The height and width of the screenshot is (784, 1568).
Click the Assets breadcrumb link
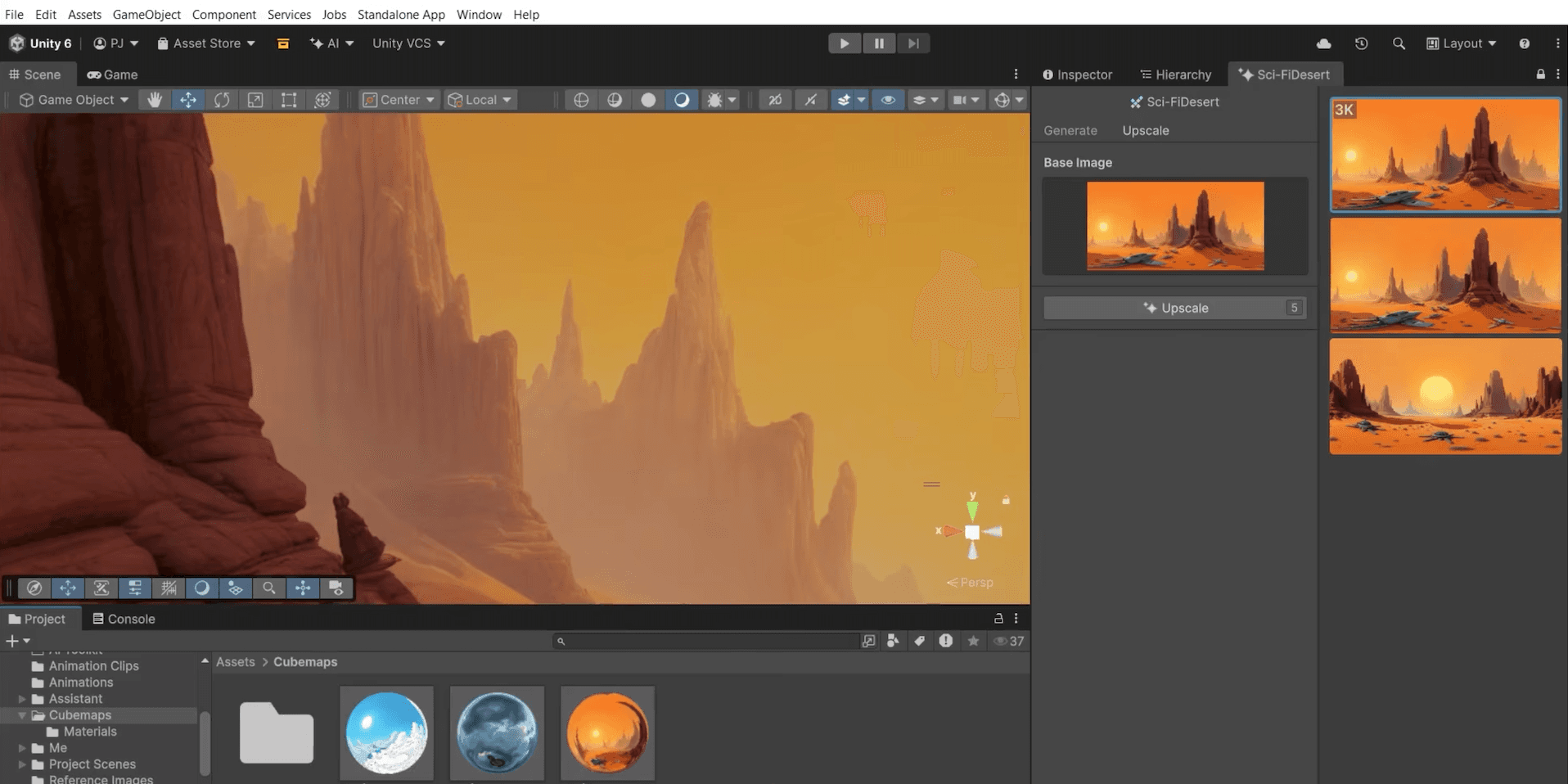pyautogui.click(x=236, y=662)
